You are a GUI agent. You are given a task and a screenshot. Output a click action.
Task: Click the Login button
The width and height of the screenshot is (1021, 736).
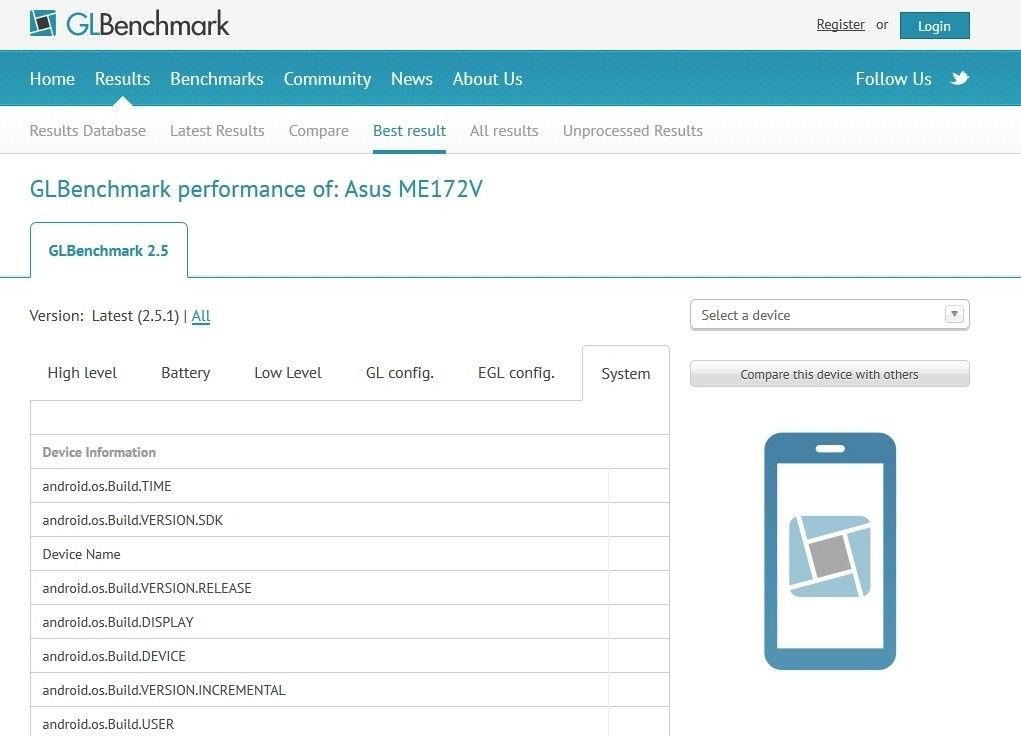[x=934, y=25]
